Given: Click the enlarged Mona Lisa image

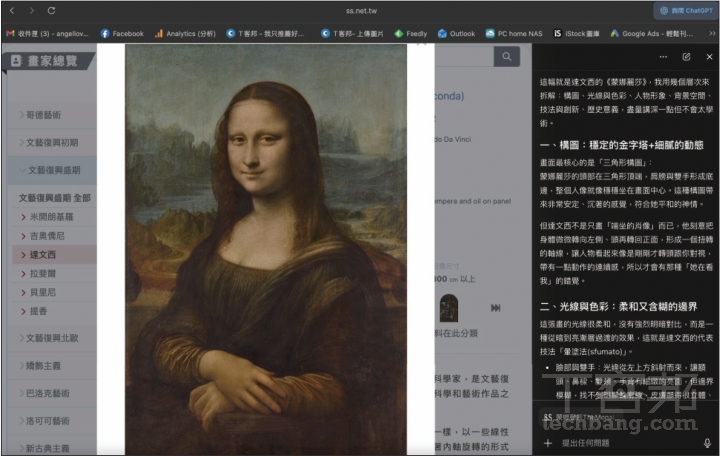Looking at the screenshot, I should (266, 249).
